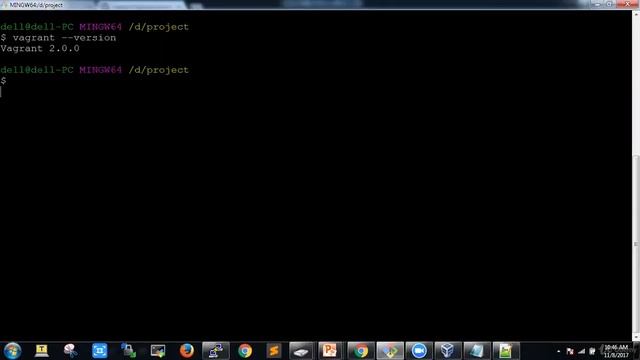This screenshot has height=360, width=640.
Task: Open VirtualBox cube icon in taskbar
Action: 448,351
